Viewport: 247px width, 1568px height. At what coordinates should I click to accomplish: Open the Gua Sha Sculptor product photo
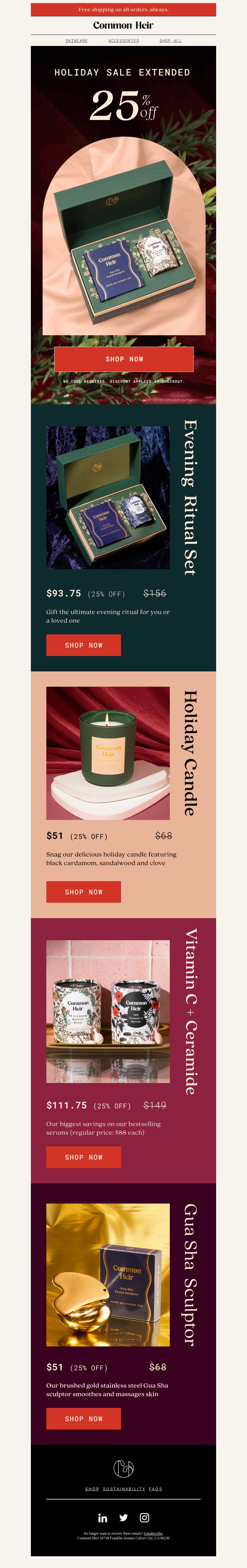tap(108, 1275)
